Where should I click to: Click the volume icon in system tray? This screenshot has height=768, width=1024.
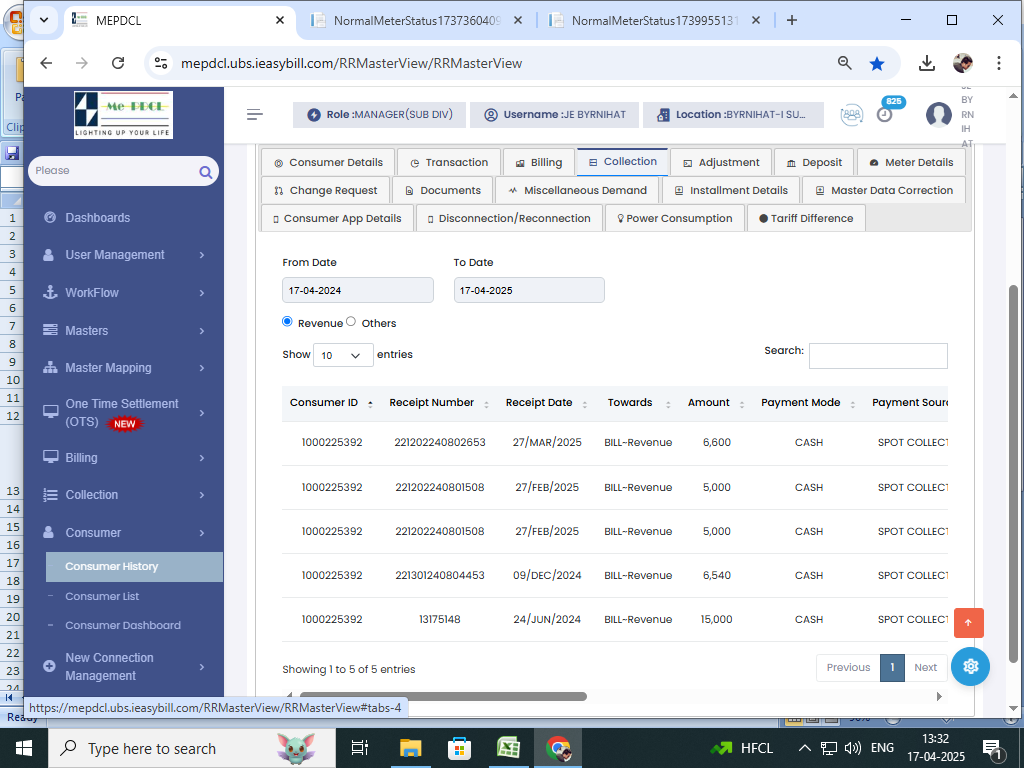coord(852,748)
